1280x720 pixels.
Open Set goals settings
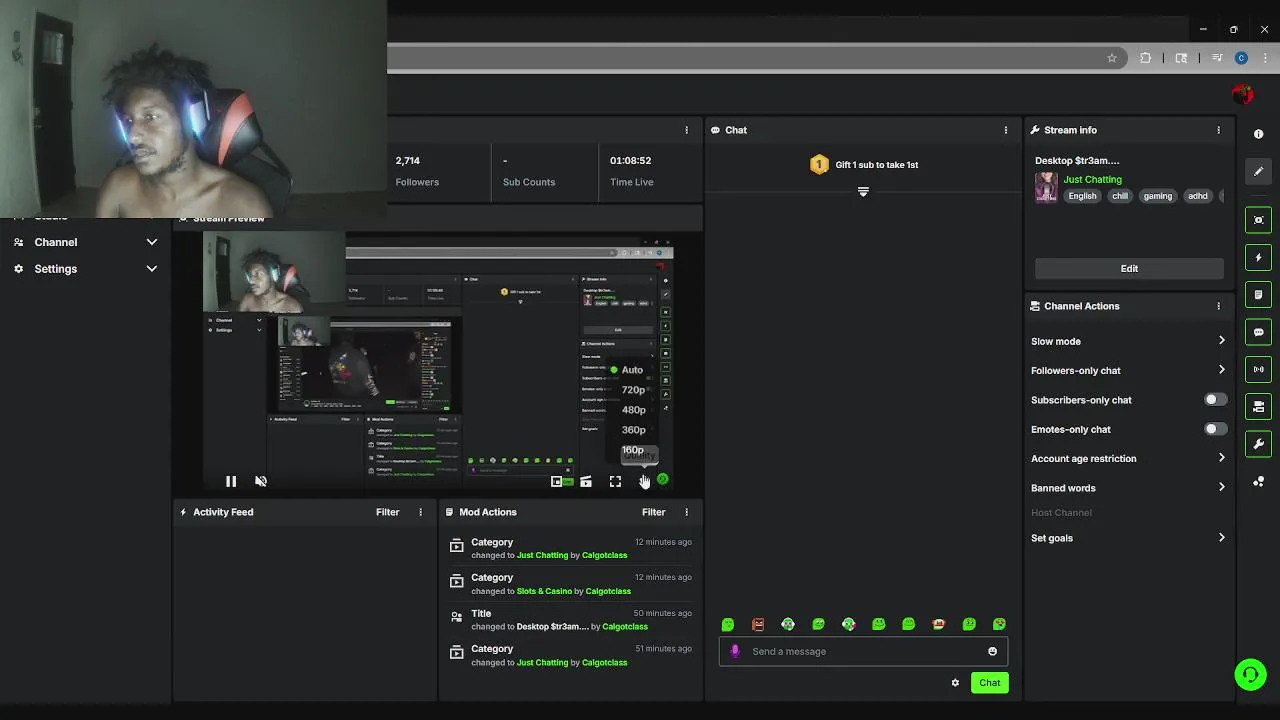coord(1128,538)
